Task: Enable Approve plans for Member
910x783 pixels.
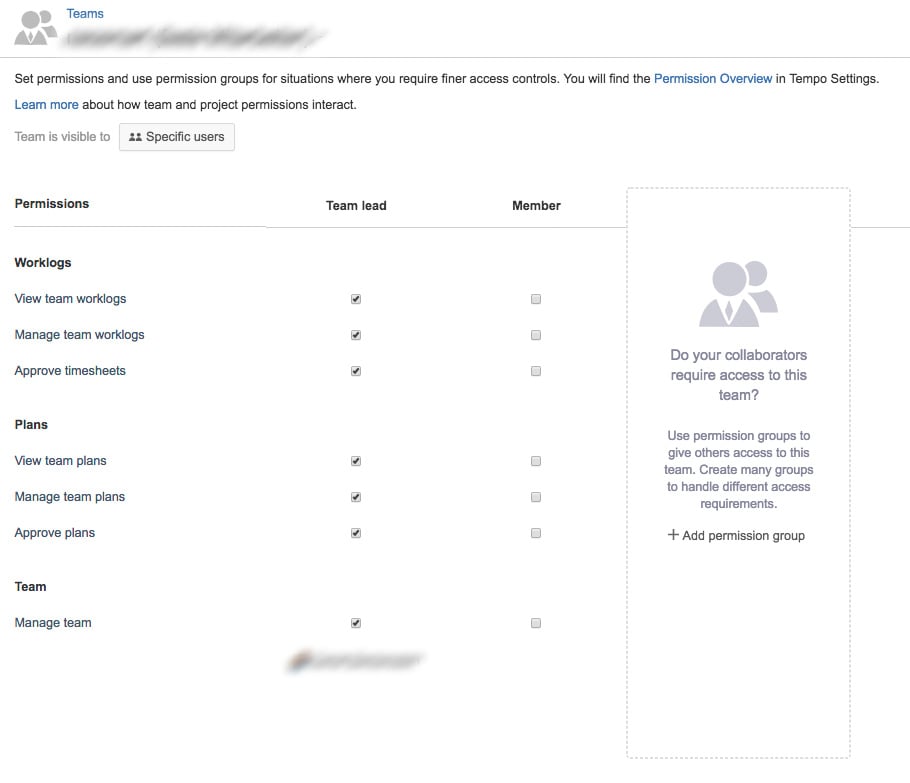Action: (536, 533)
